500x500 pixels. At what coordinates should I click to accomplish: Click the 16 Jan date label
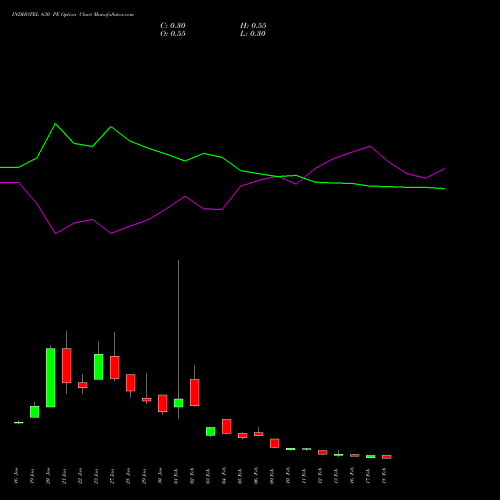17,476
